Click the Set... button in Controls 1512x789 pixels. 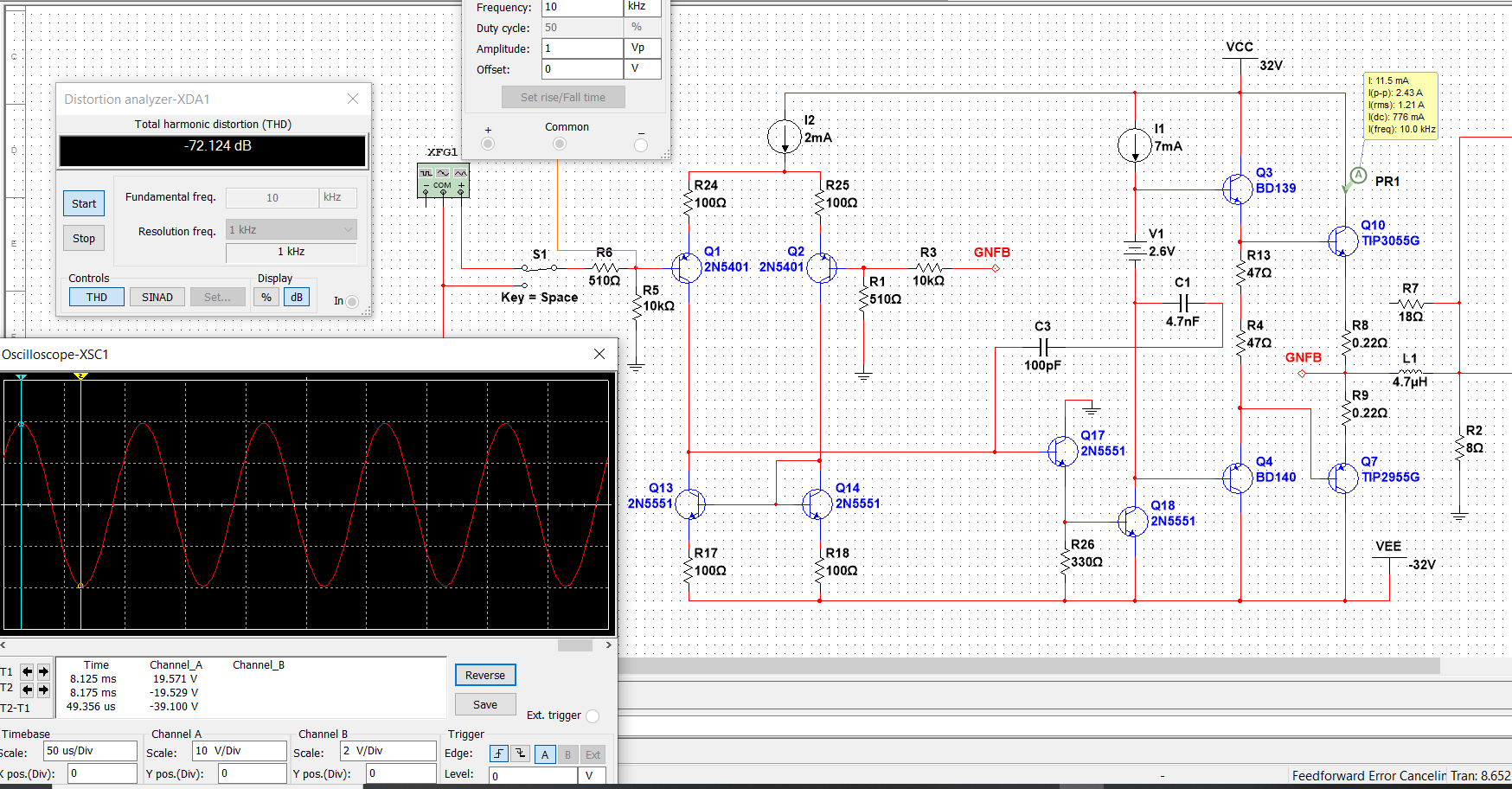coord(217,297)
